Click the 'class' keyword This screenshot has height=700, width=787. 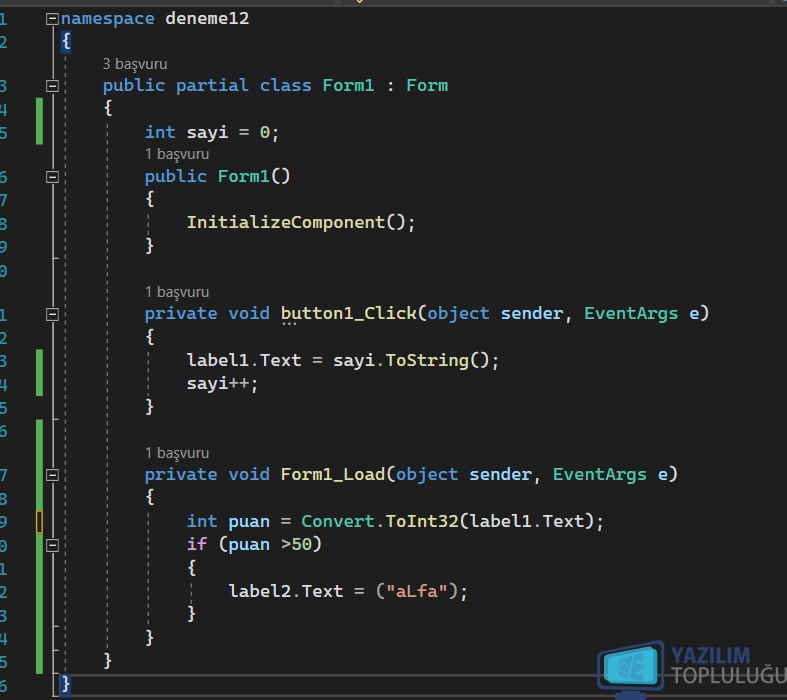point(286,85)
